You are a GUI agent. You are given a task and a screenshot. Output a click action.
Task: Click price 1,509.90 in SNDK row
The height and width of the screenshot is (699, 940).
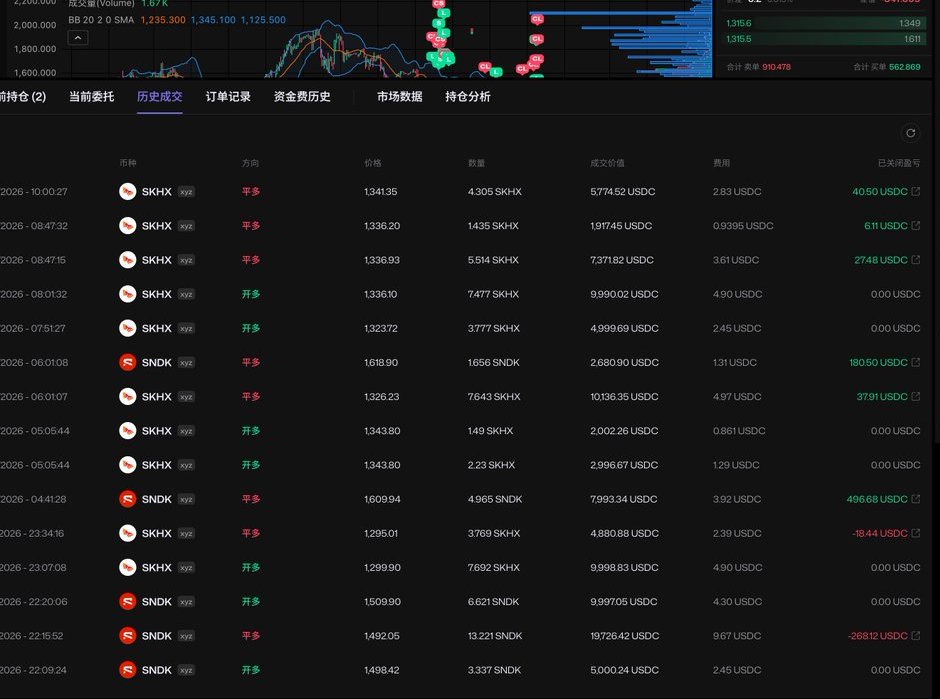coord(382,602)
